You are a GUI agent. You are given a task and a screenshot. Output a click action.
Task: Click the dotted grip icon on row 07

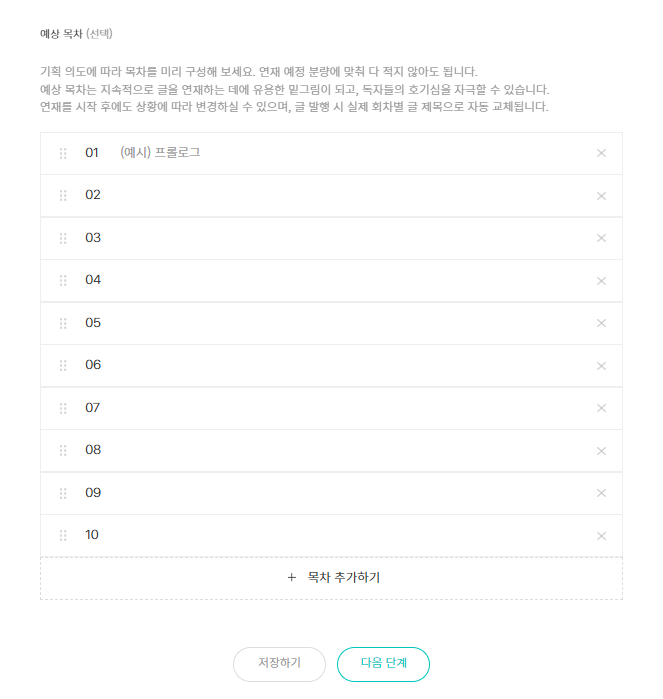point(63,408)
